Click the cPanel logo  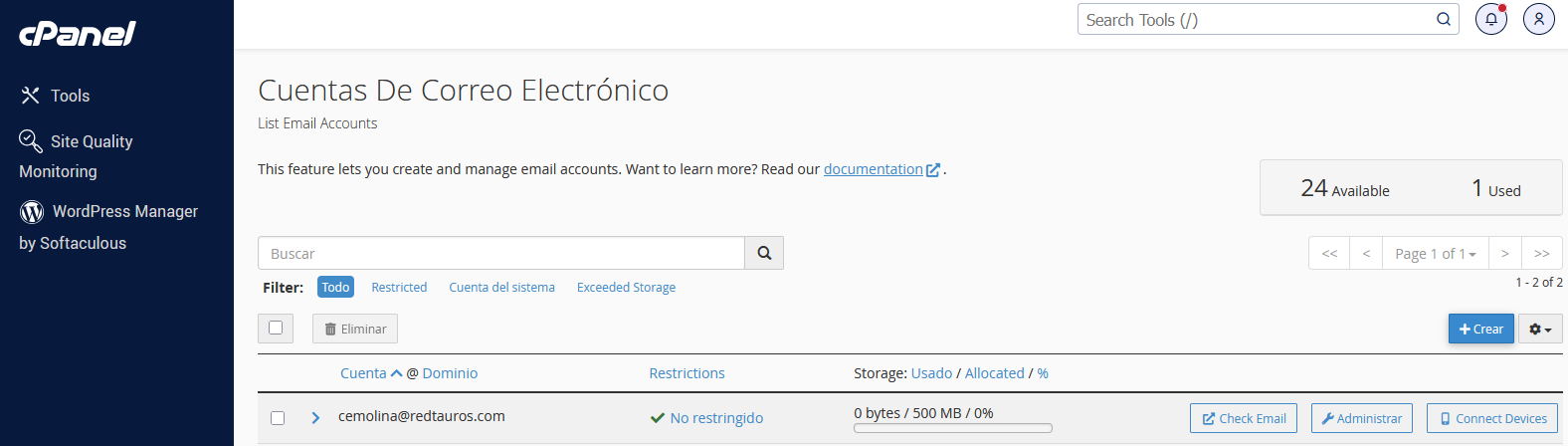coord(78,34)
